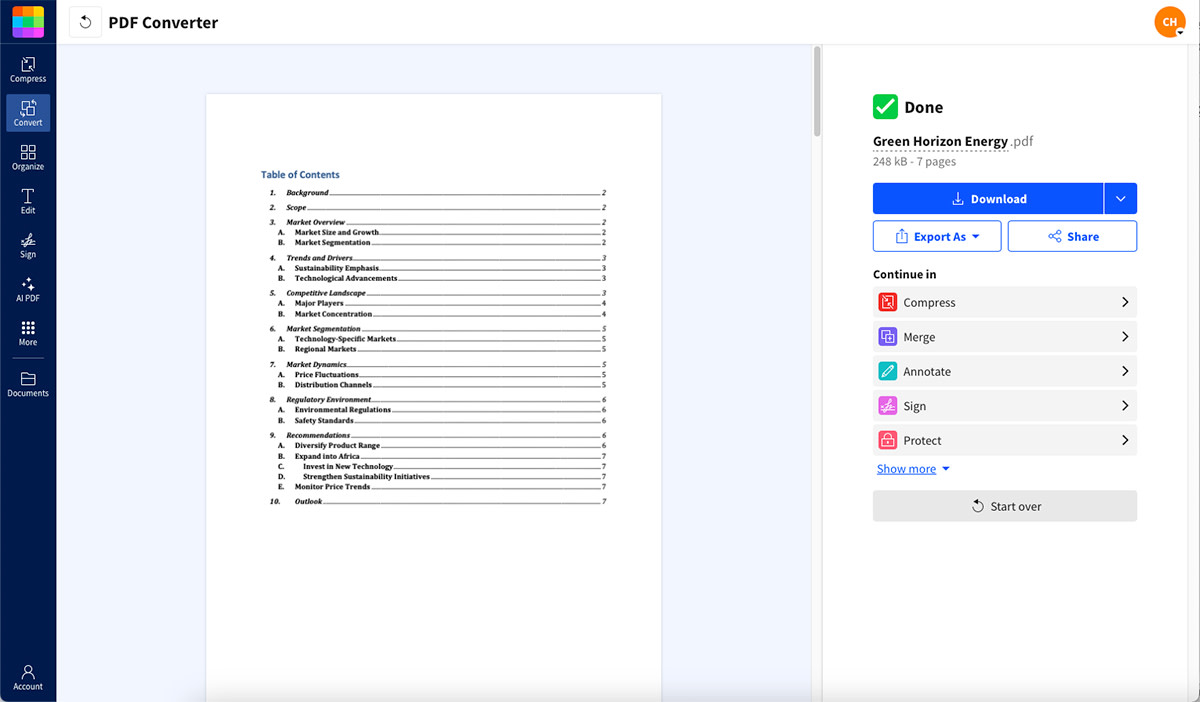Open the CH account avatar menu
The image size is (1200, 702).
tap(1169, 21)
